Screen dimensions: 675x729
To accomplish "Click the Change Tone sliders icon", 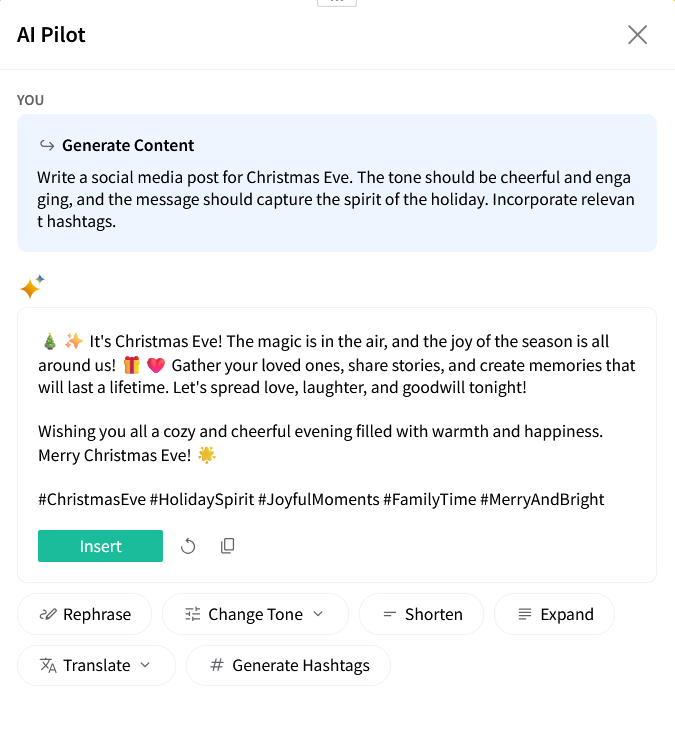I will click(x=193, y=614).
